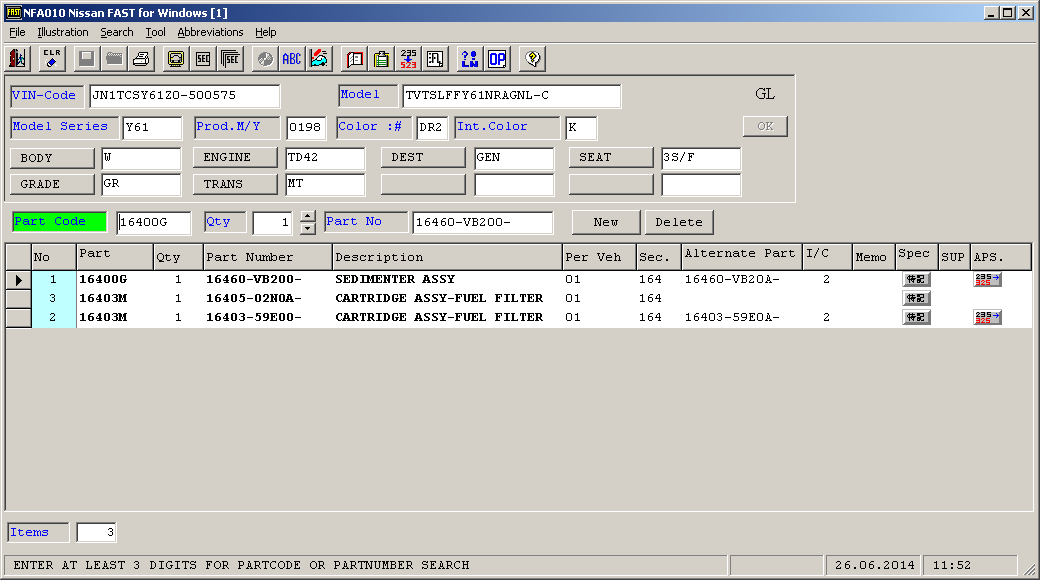Click the stacked SEC sections icon
This screenshot has width=1040, height=580.
coord(230,59)
